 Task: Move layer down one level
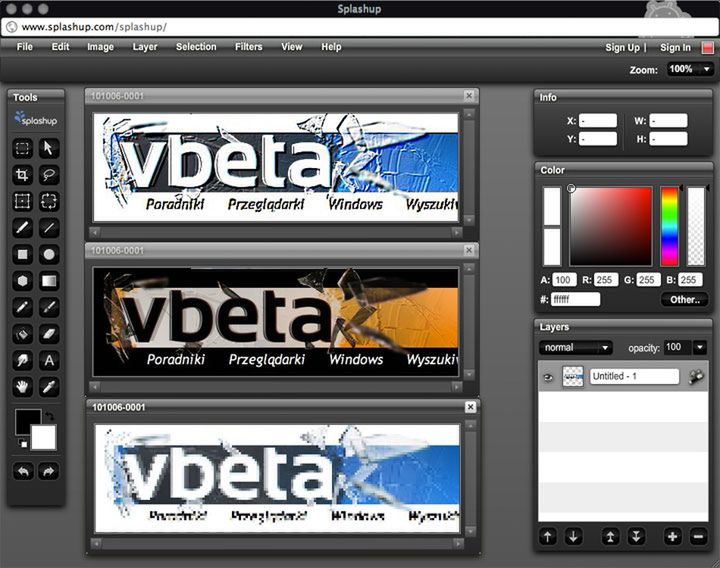573,536
